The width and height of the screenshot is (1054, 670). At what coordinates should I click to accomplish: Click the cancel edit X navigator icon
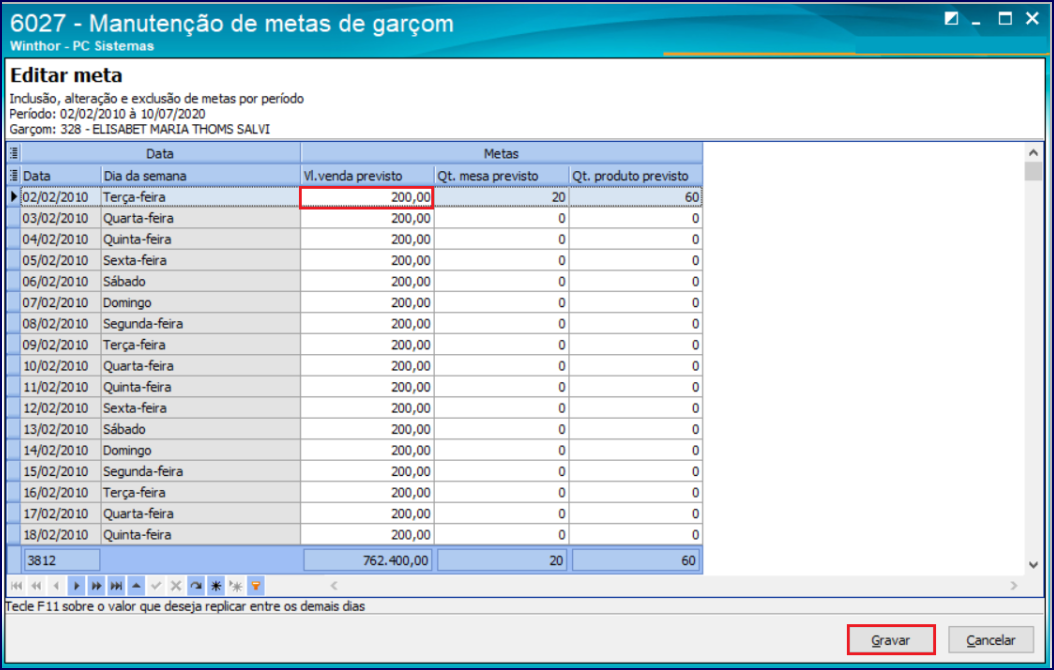(x=176, y=586)
